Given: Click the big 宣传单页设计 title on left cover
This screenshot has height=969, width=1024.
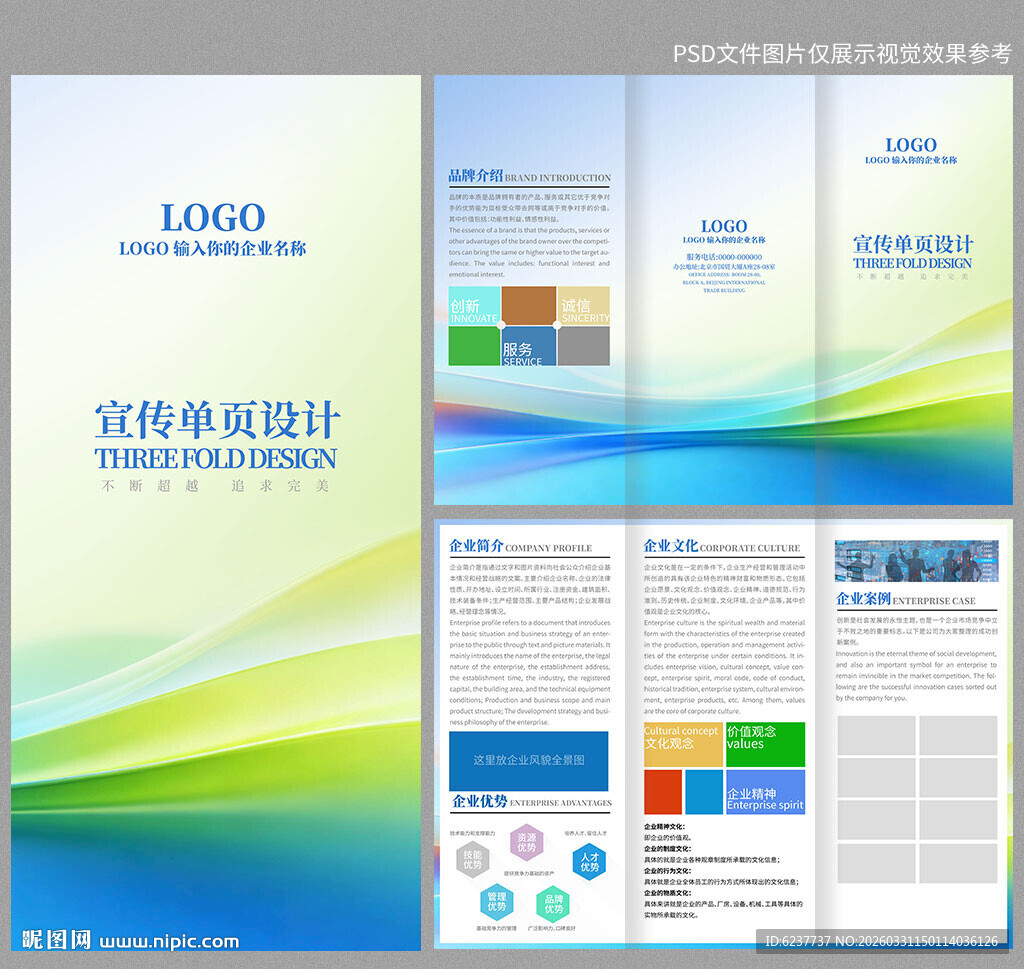Looking at the screenshot, I should pos(217,421).
